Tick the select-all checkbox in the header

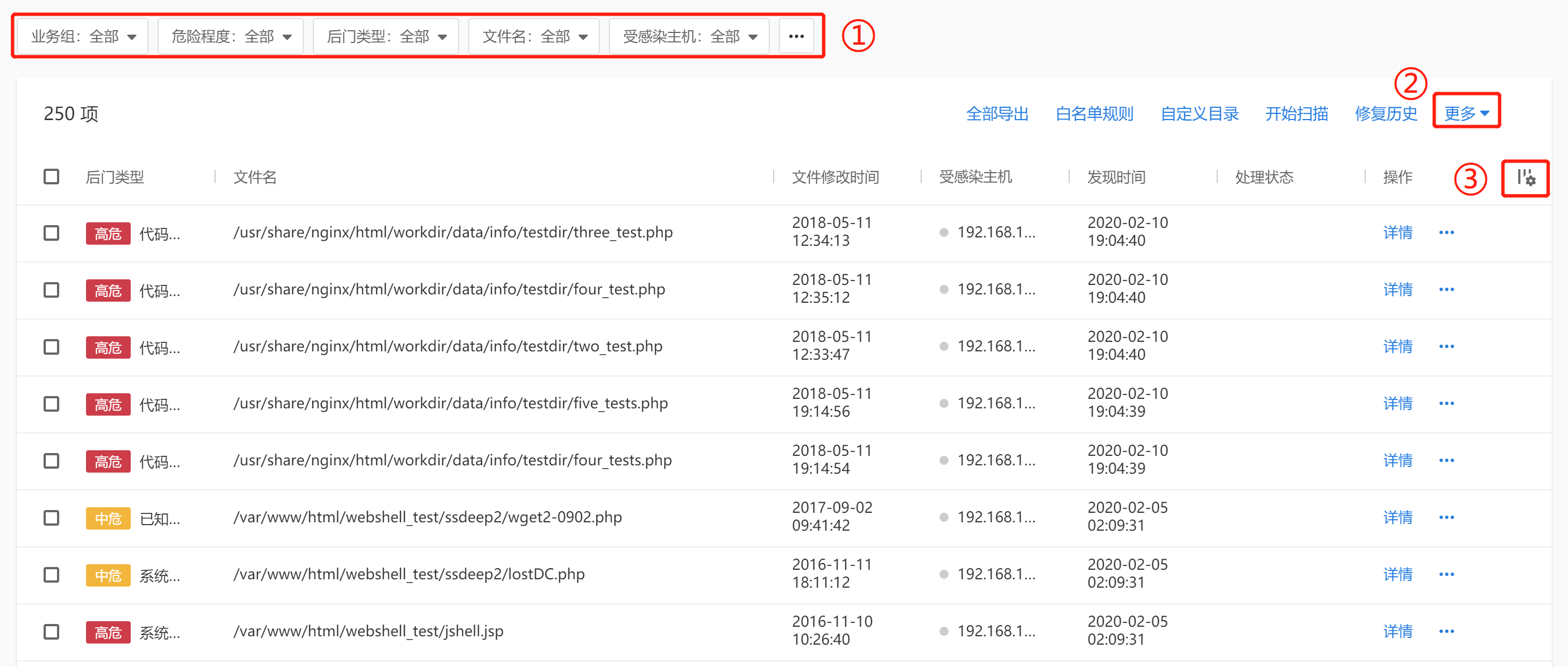tap(52, 177)
